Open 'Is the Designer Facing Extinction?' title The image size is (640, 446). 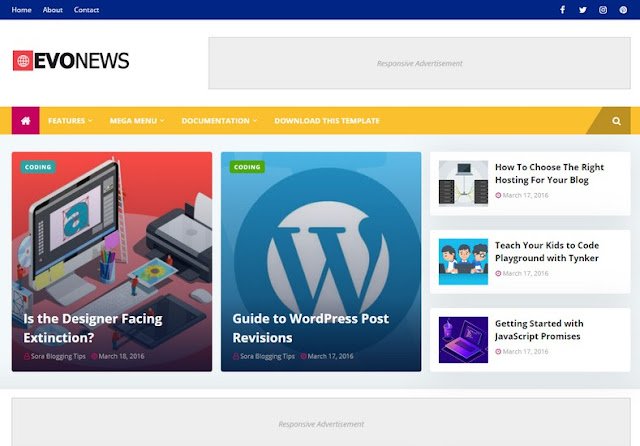pyautogui.click(x=93, y=328)
